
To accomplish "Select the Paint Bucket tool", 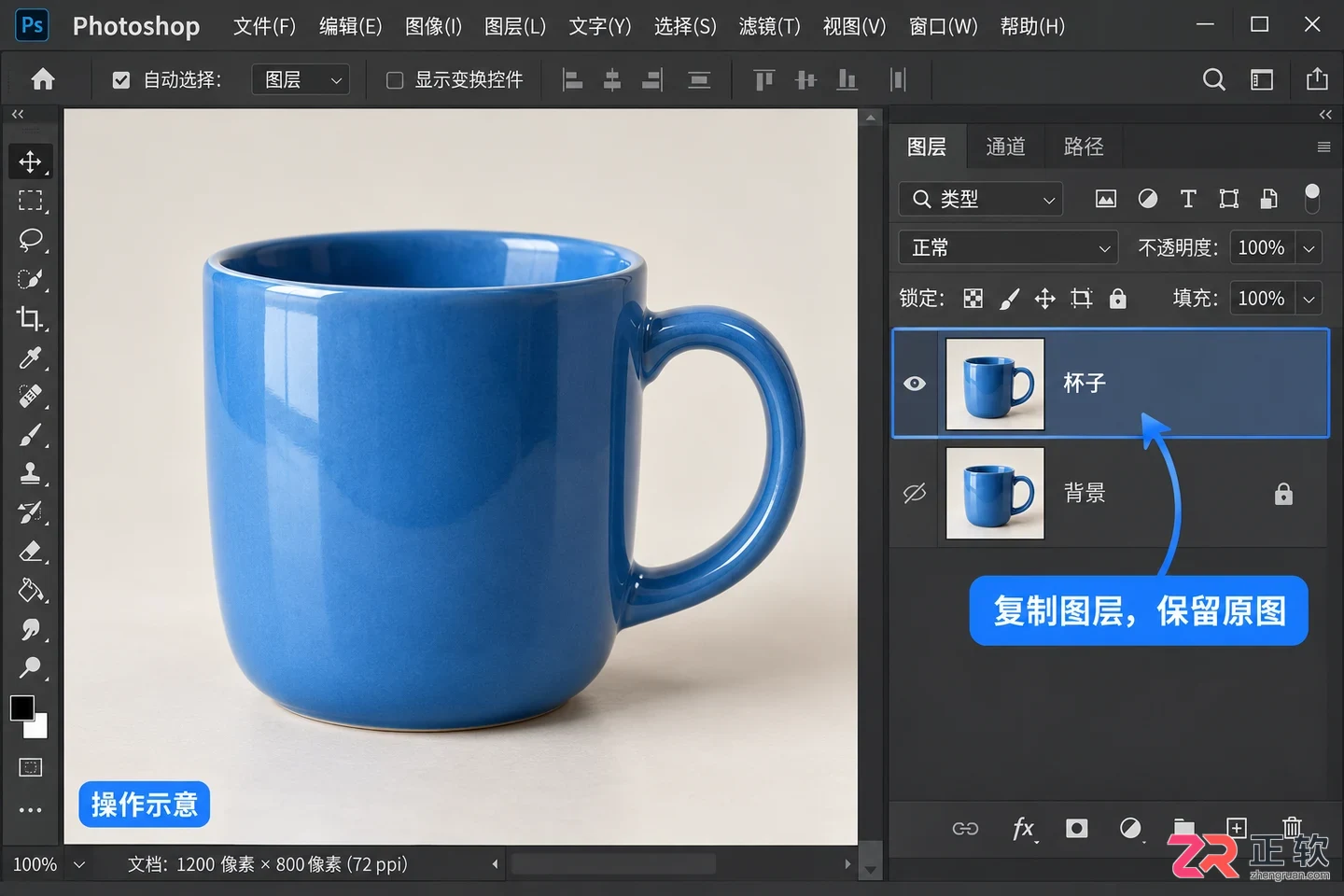I will [30, 591].
